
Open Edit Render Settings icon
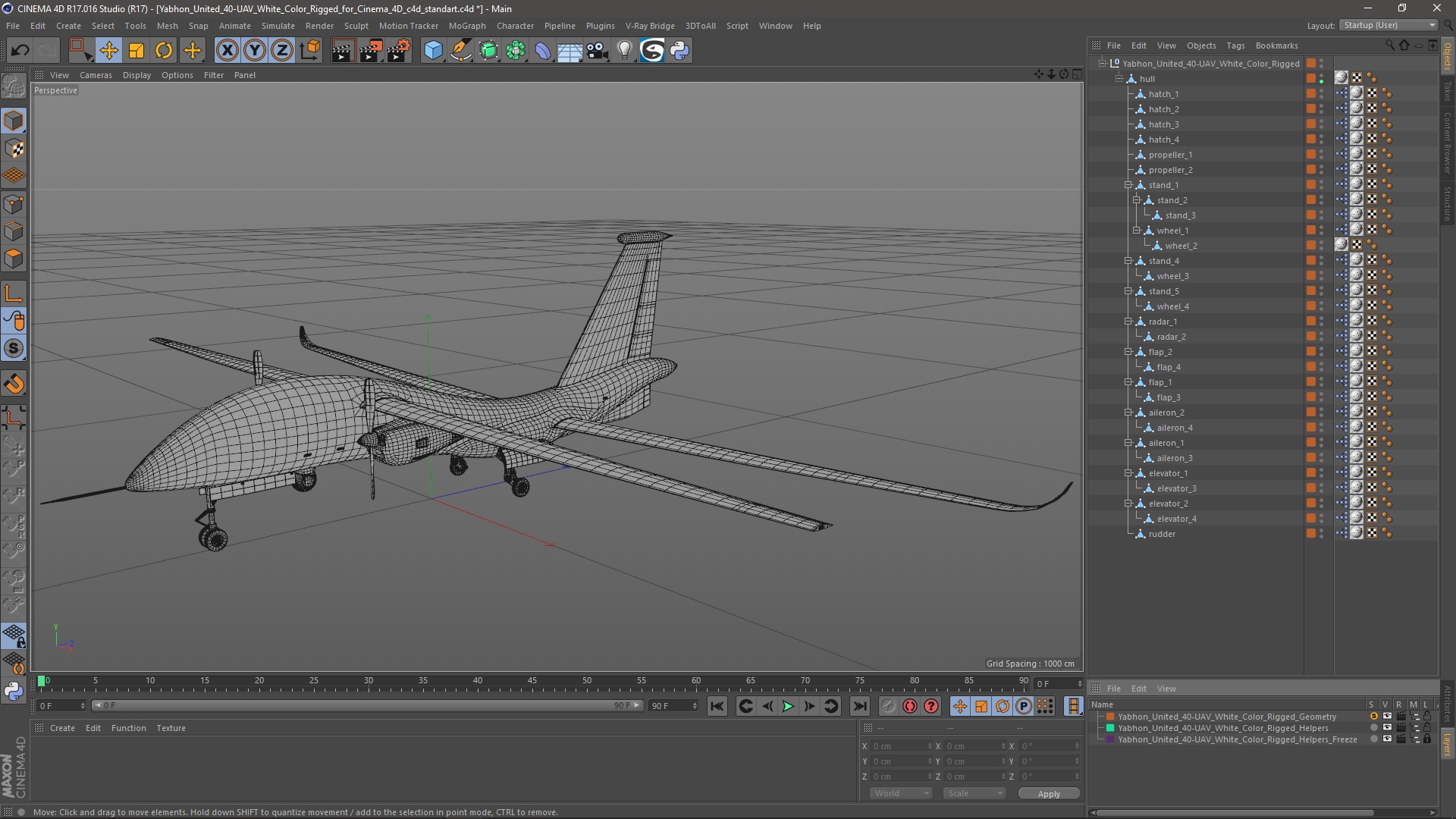399,51
